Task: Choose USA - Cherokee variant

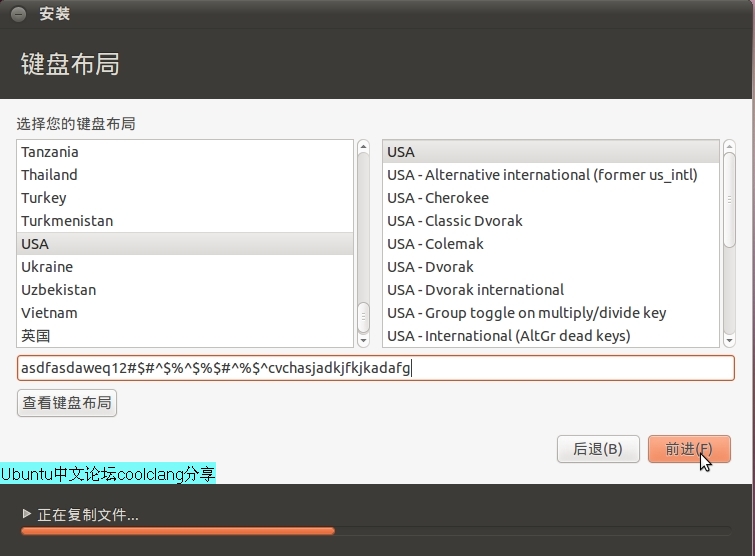Action: tap(551, 198)
